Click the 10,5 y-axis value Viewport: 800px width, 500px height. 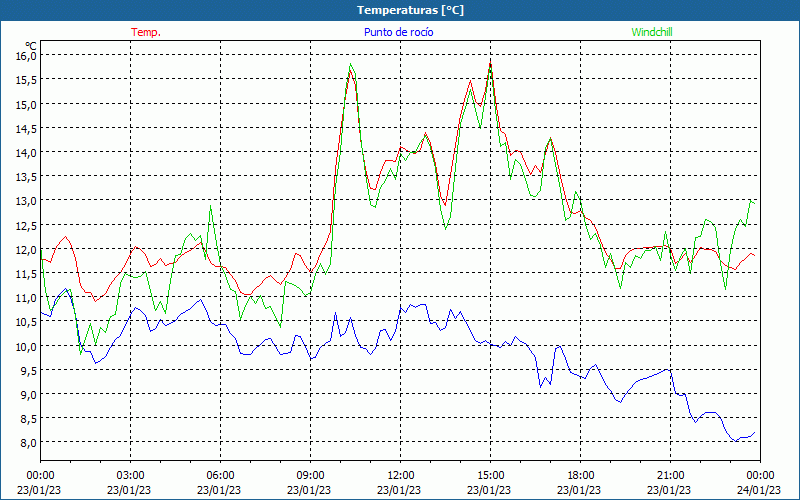click(26, 321)
